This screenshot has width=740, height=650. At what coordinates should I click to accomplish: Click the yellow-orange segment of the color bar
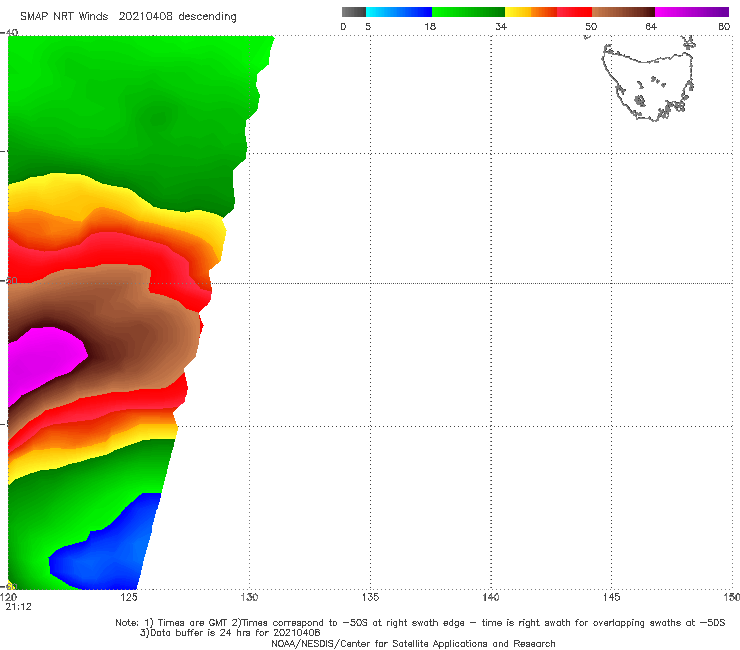(x=531, y=12)
